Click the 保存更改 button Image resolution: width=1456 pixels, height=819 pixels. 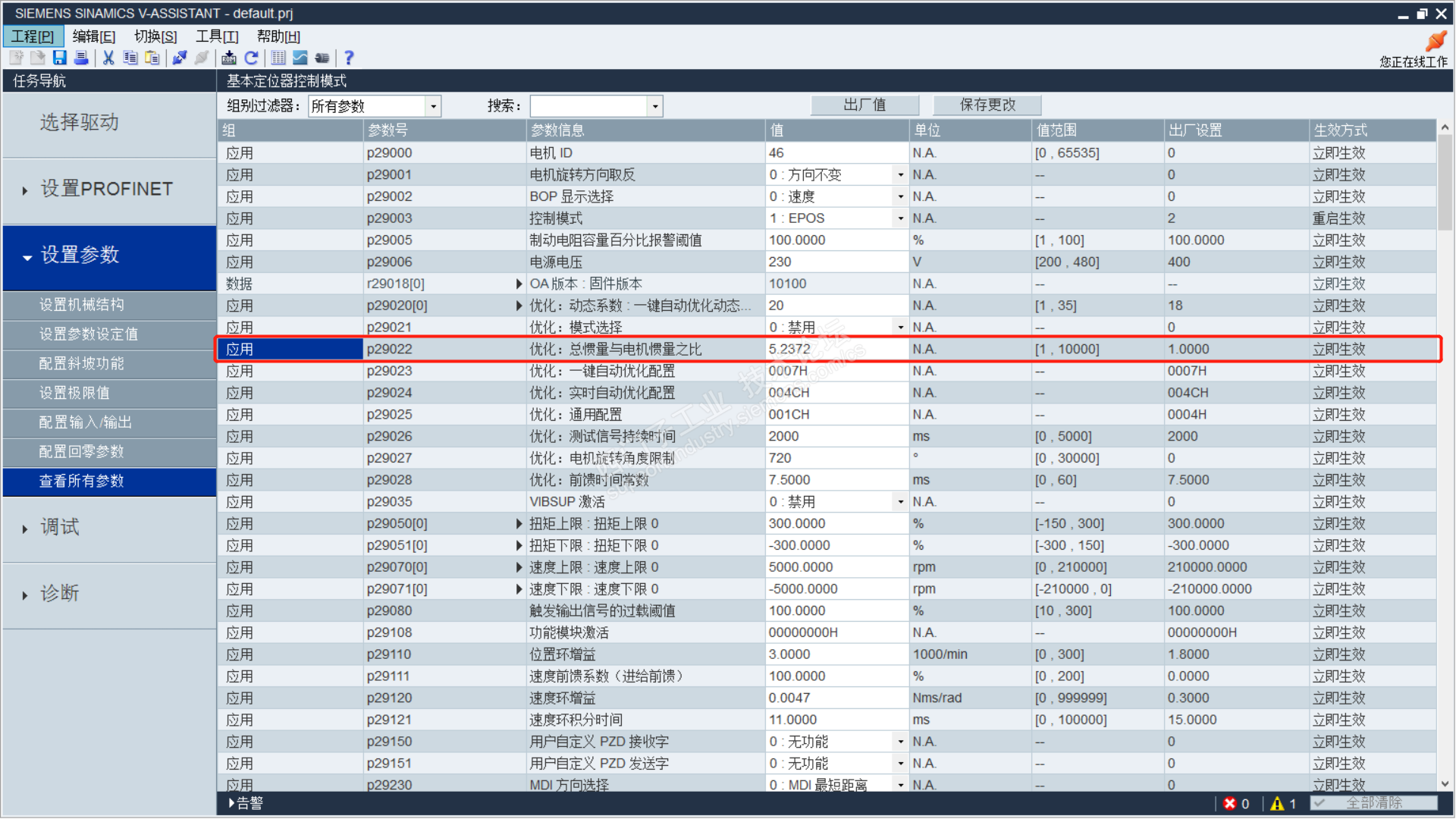coord(987,105)
